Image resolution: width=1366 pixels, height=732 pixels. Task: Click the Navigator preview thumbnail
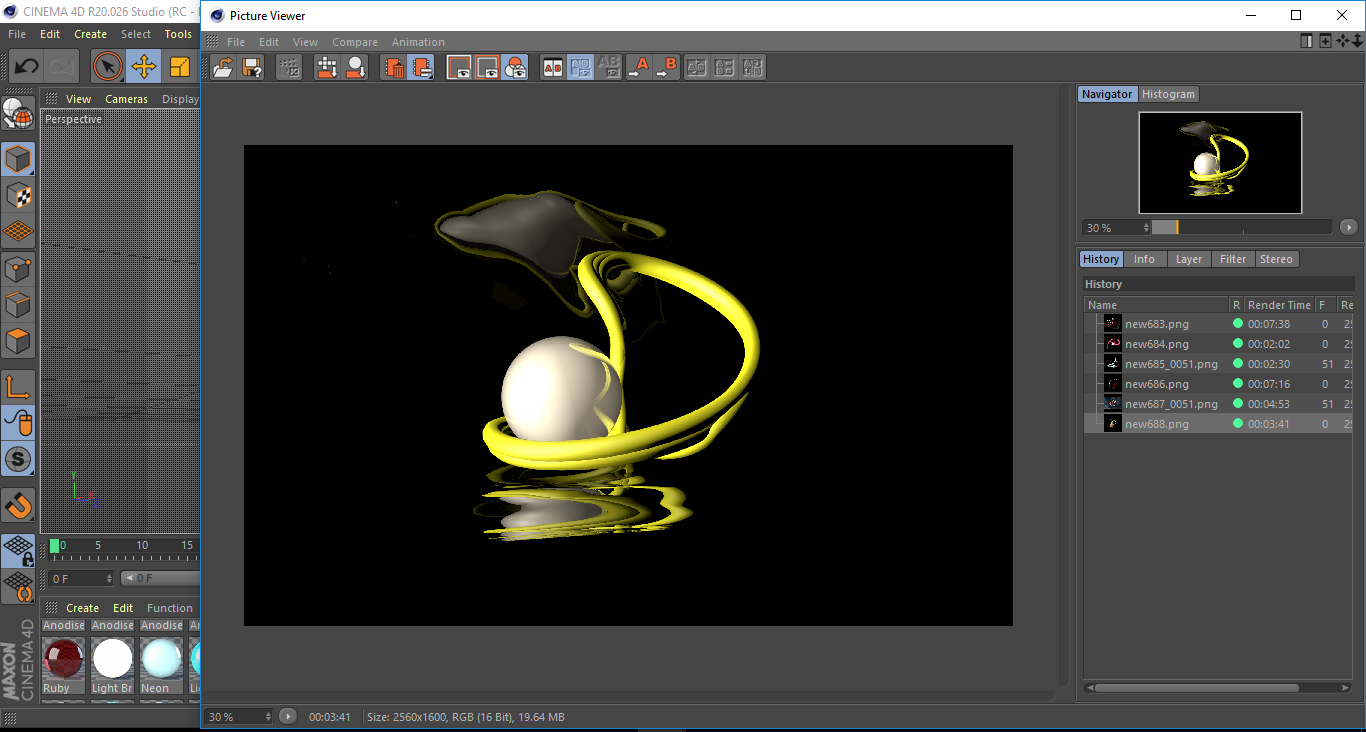[x=1220, y=162]
